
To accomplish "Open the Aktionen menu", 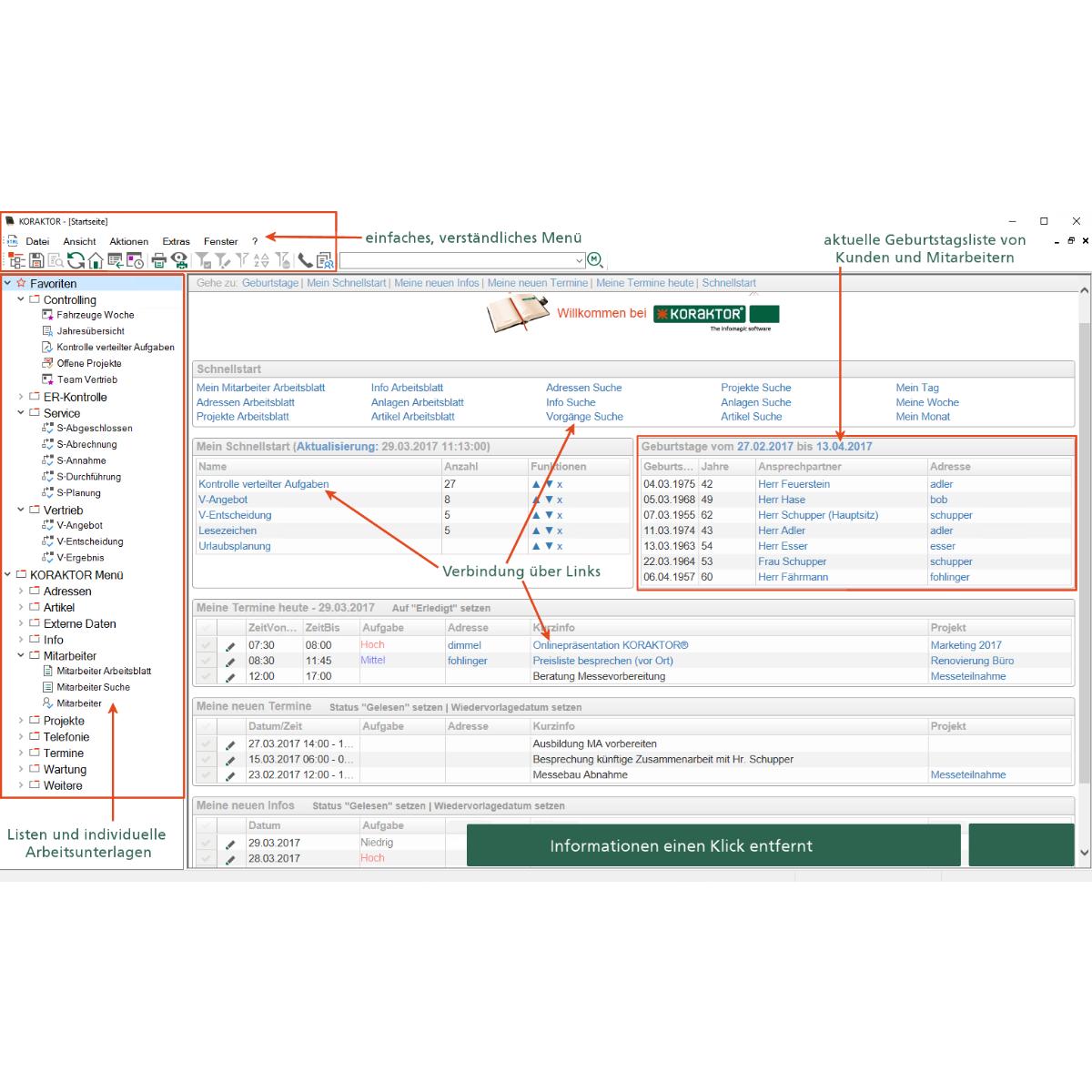I will [x=128, y=241].
